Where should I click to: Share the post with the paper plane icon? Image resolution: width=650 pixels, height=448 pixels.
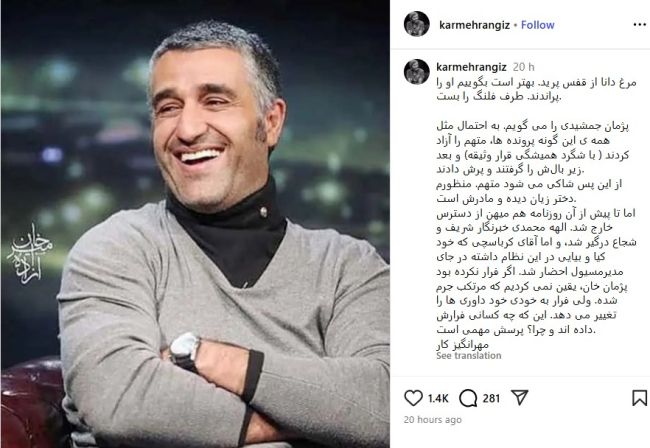[x=519, y=397]
